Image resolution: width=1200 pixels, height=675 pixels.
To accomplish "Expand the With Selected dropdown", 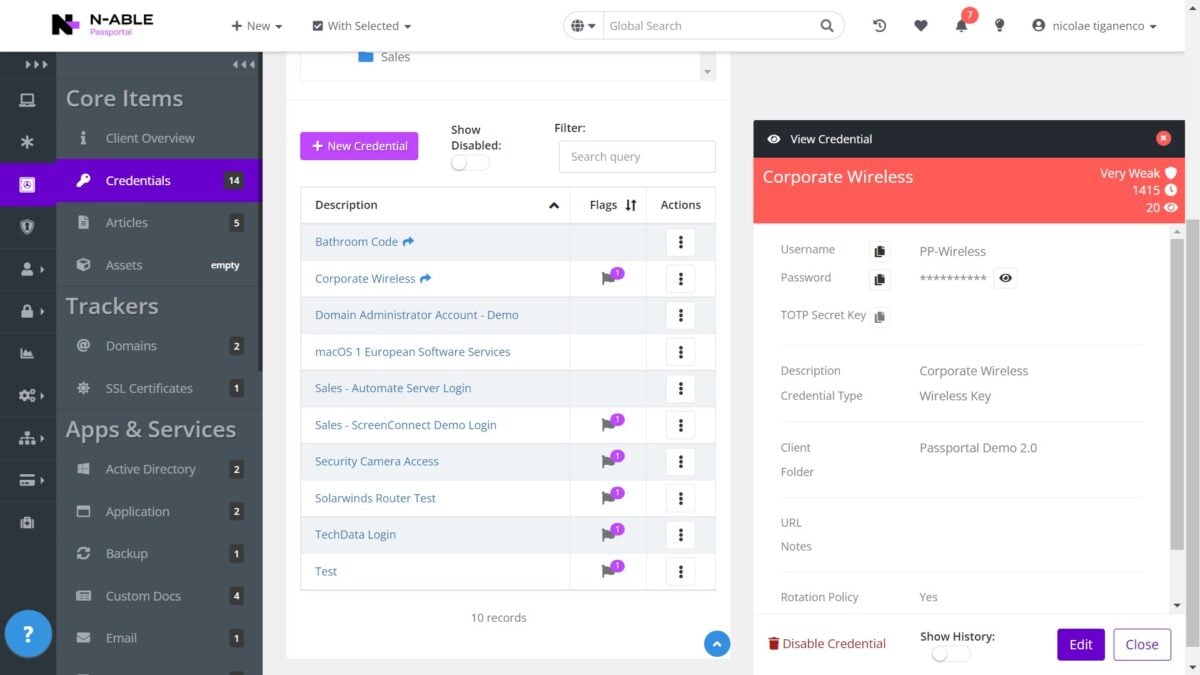I will (361, 26).
